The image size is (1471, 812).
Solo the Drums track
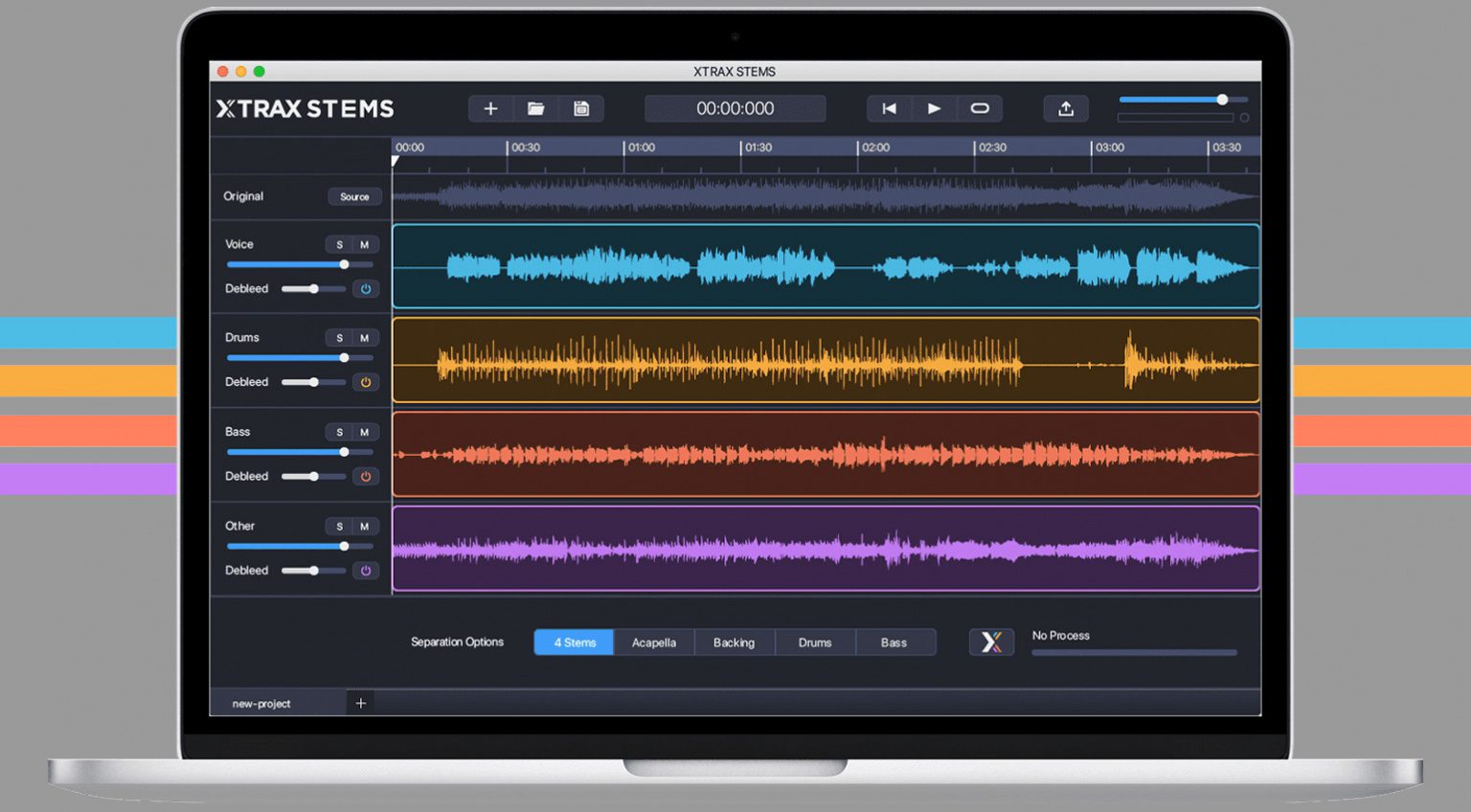339,338
